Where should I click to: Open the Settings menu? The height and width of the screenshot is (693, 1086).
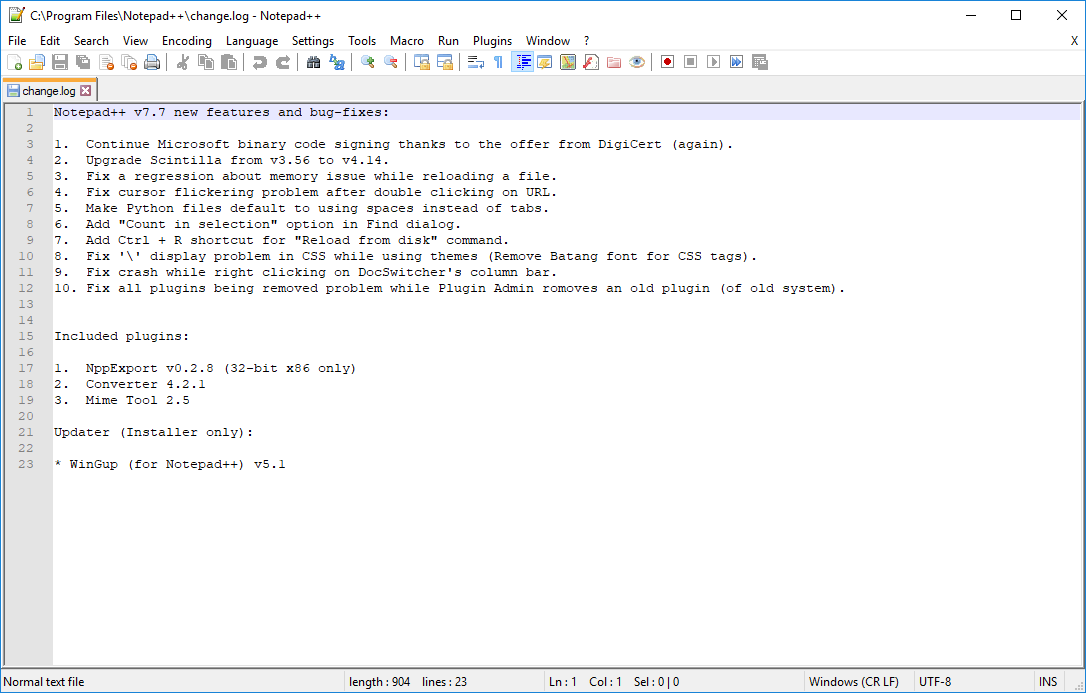[x=313, y=41]
